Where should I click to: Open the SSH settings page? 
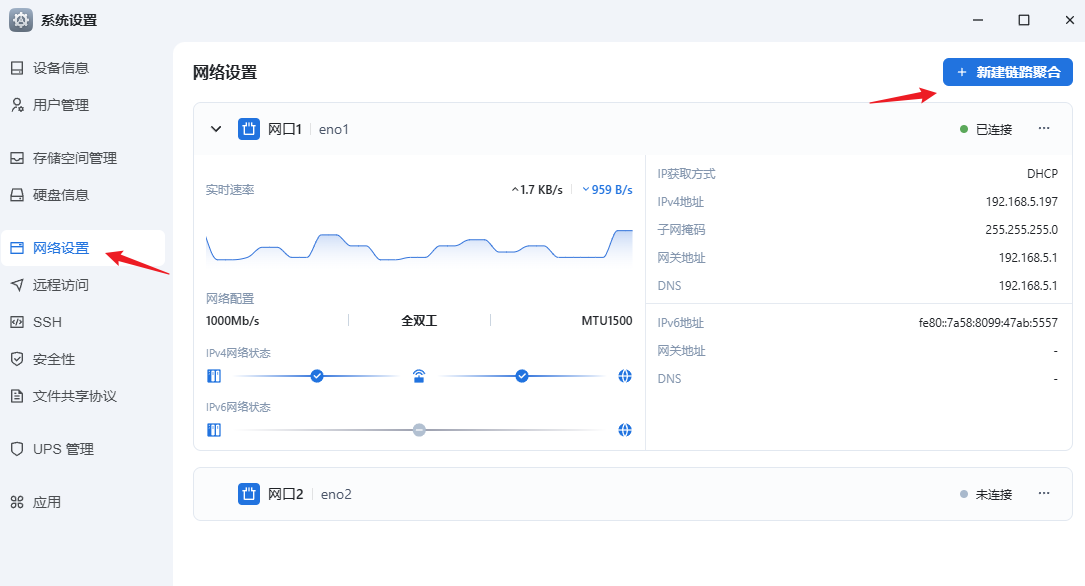click(47, 322)
